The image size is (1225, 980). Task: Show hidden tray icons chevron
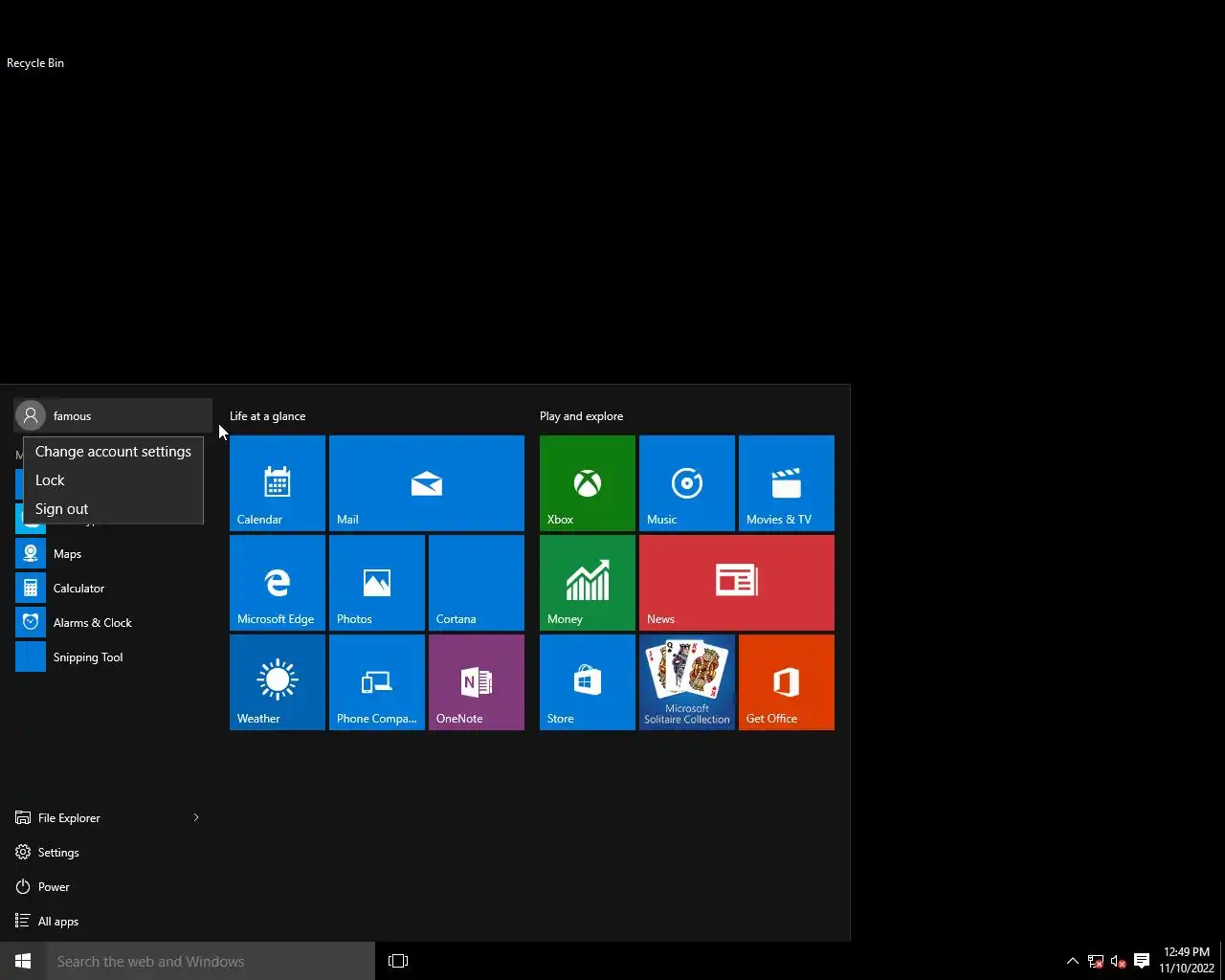point(1073,961)
